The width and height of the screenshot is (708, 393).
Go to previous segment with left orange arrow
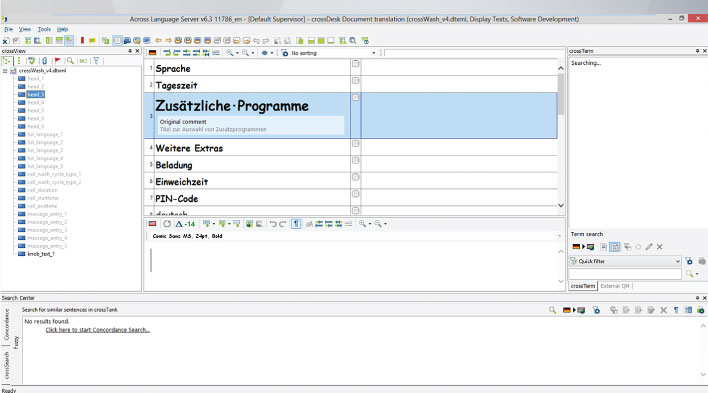point(158,41)
